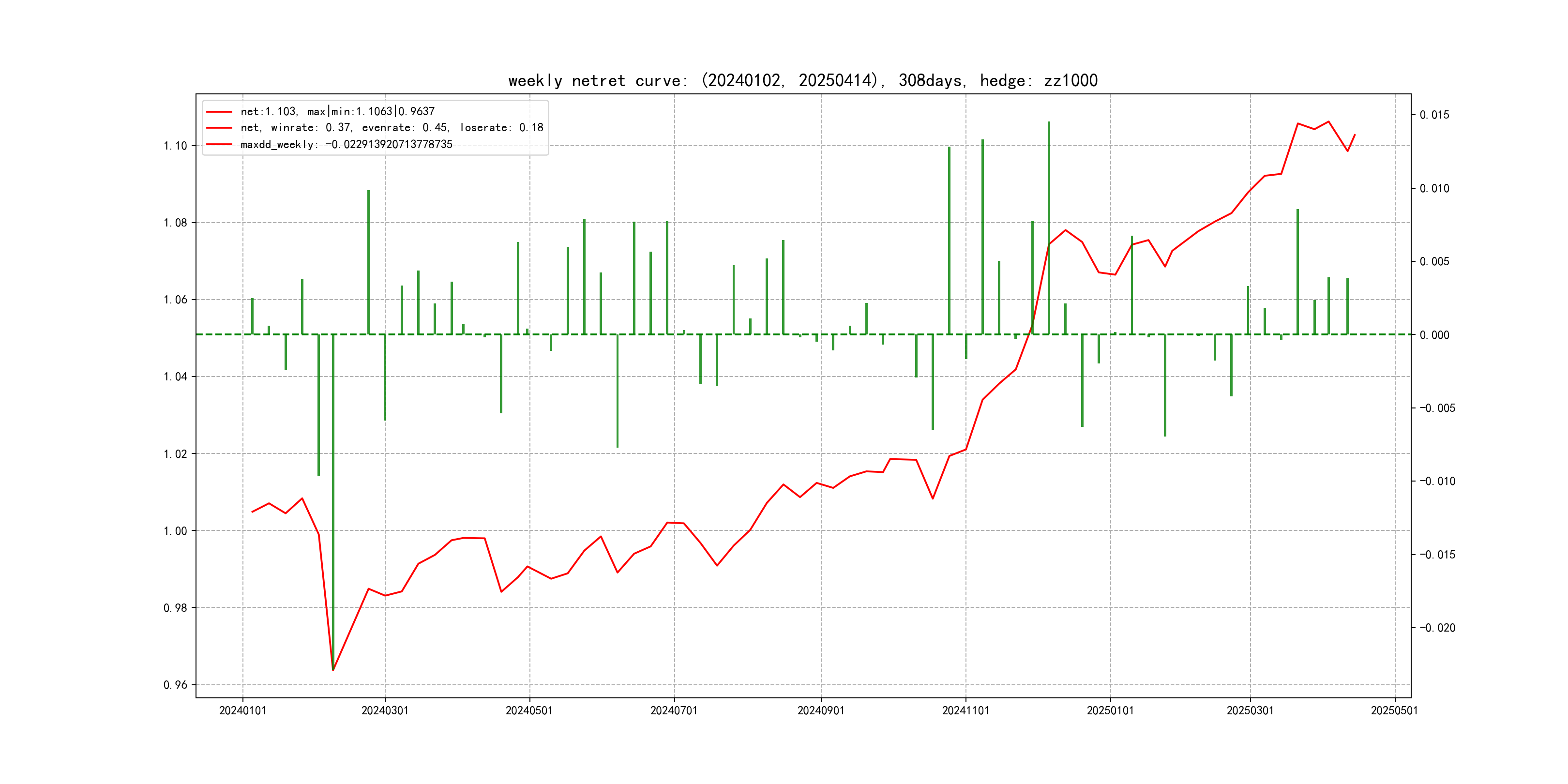Click the 0.000 right axis tick label
Viewport: 1568px width, 784px height.
click(1434, 335)
